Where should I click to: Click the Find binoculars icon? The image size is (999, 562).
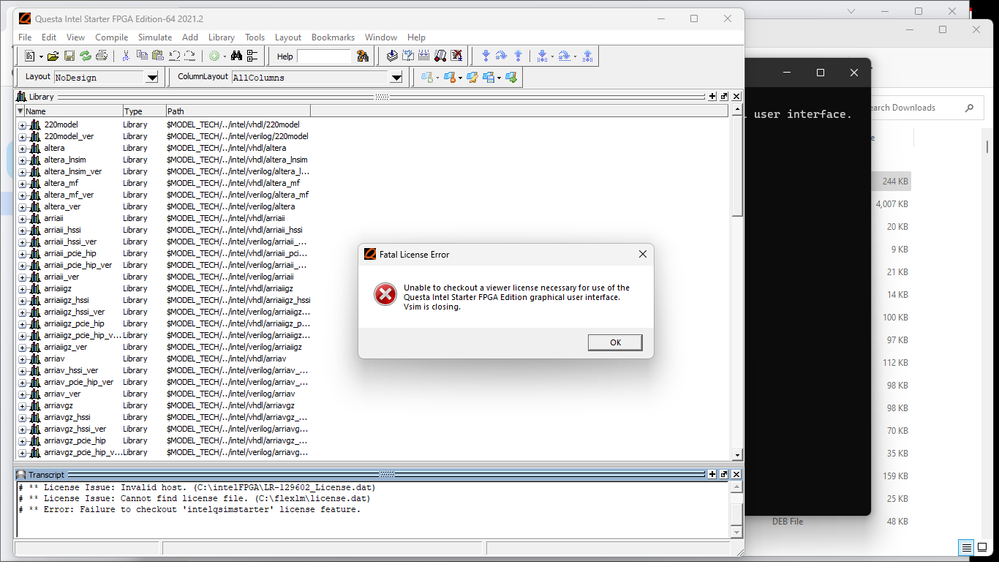(236, 56)
